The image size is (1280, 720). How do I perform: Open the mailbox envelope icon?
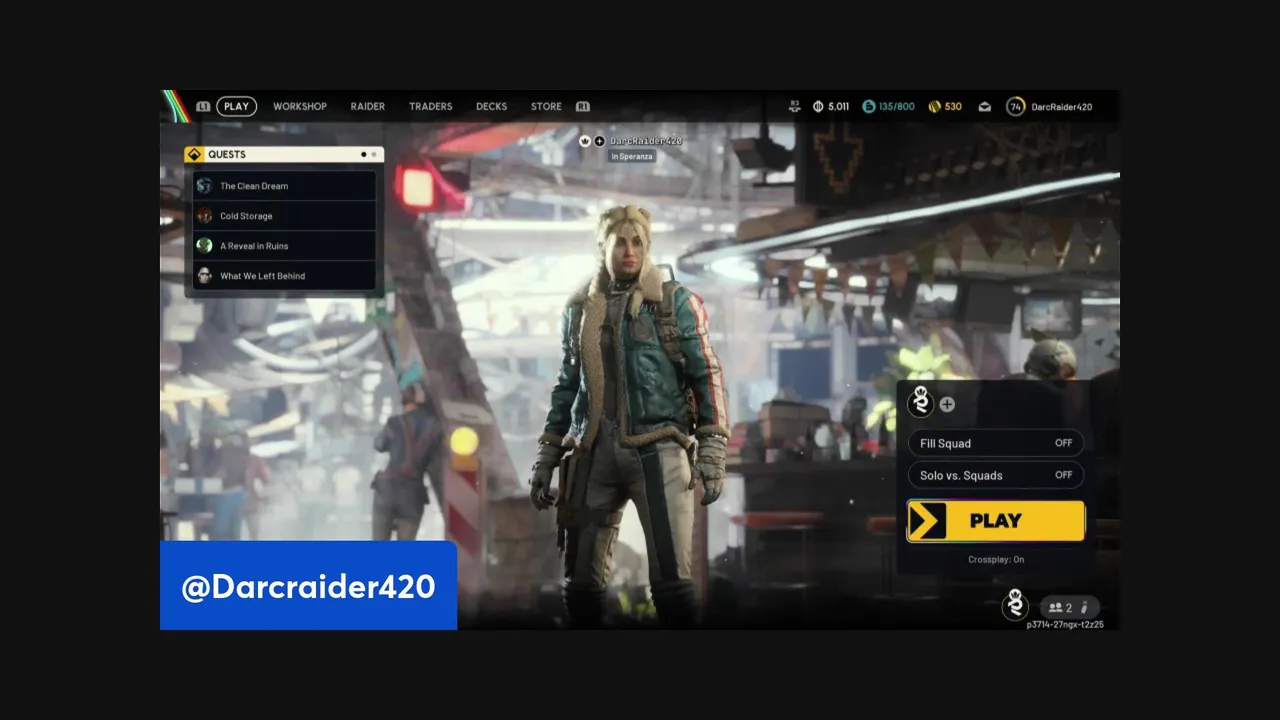985,106
